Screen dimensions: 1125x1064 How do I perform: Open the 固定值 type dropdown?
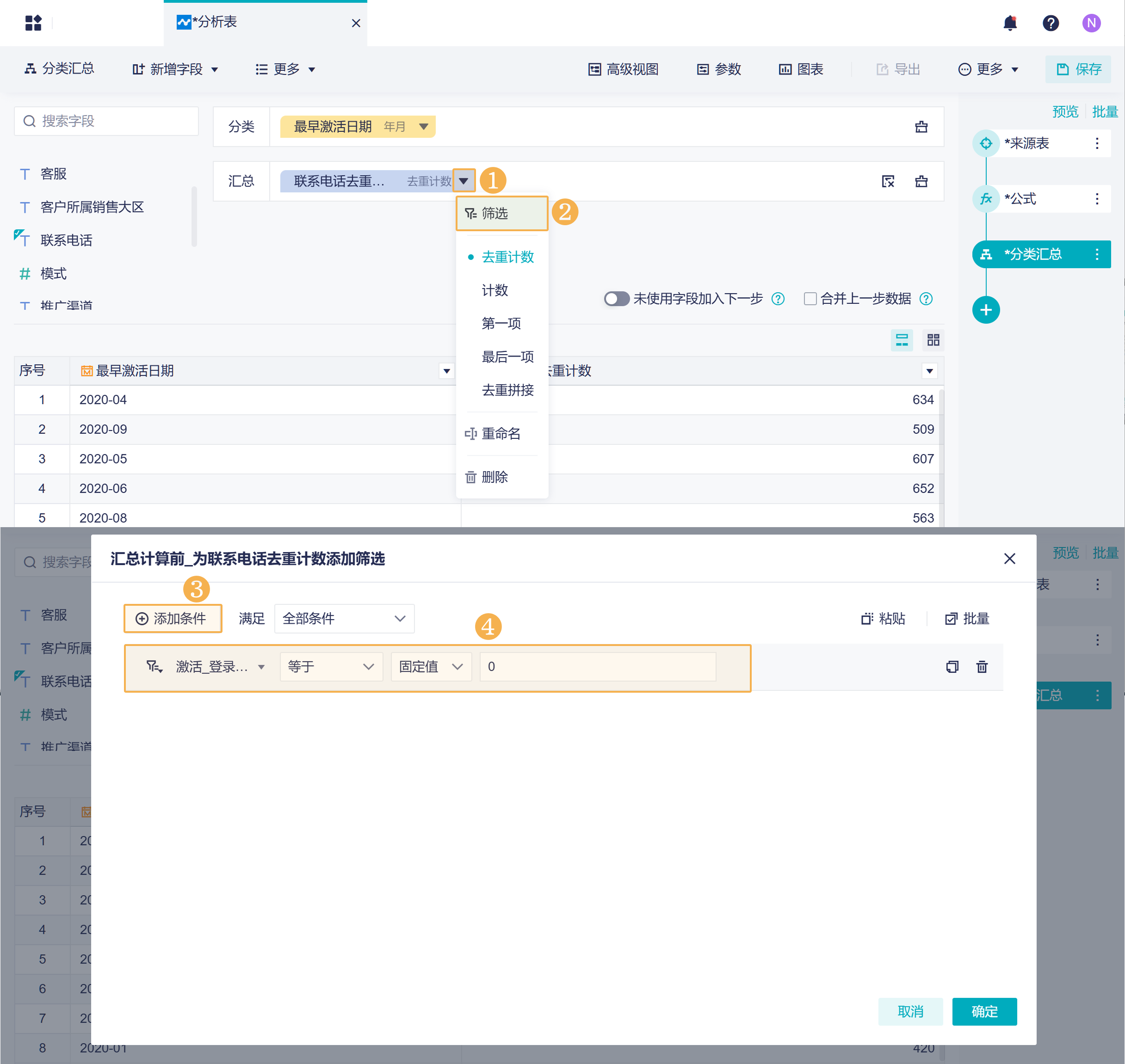(x=431, y=667)
